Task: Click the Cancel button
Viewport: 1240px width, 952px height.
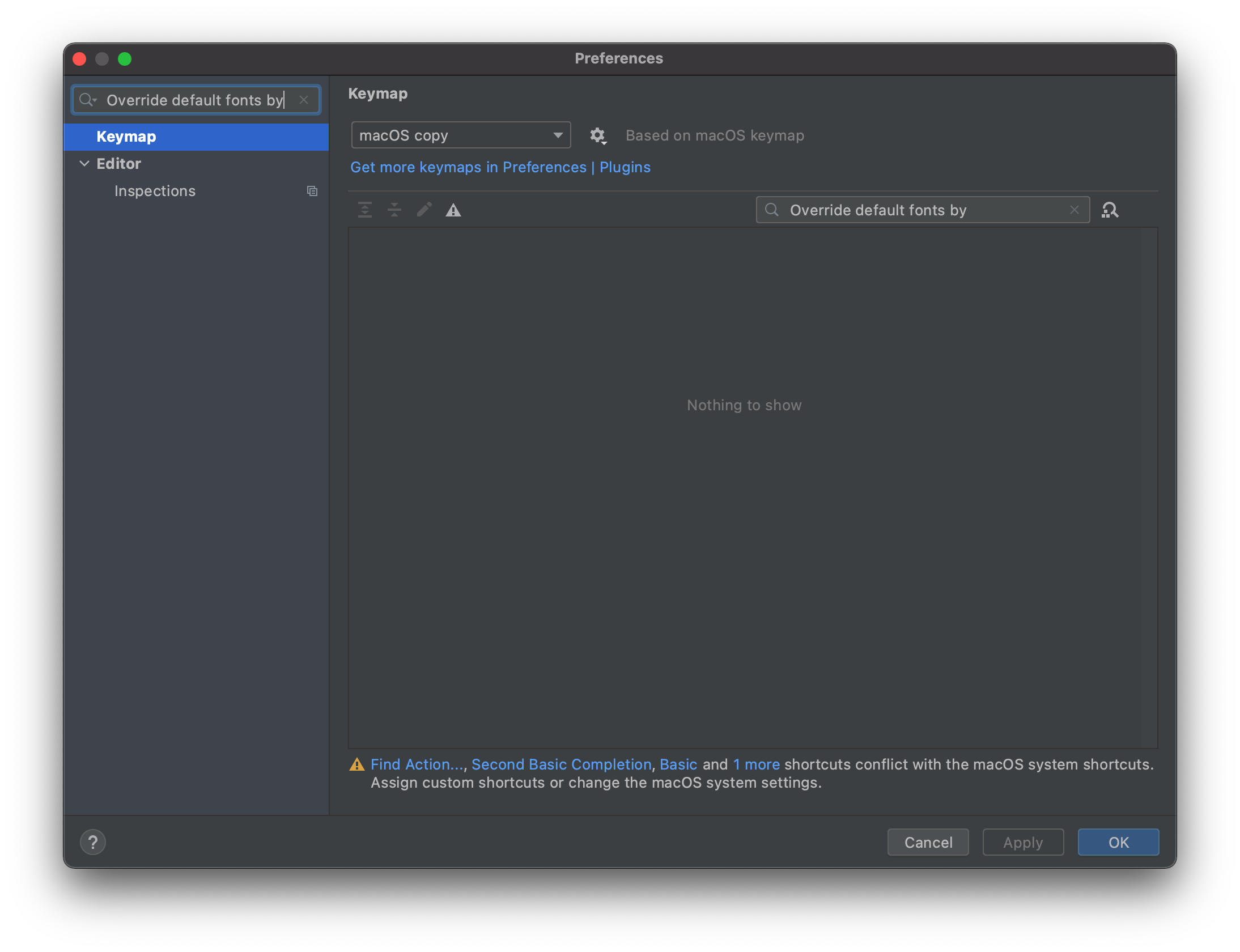Action: (x=928, y=842)
